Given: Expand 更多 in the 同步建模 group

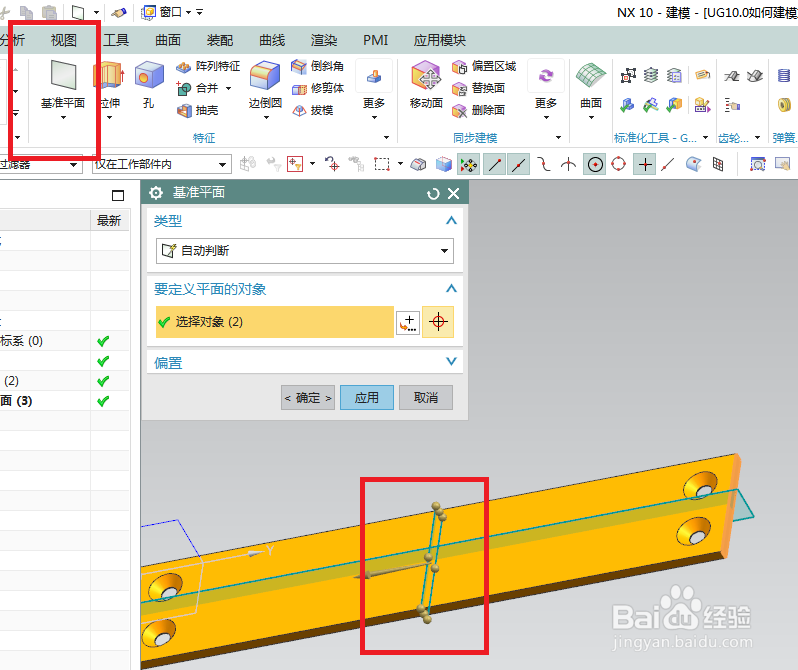Looking at the screenshot, I should 546,91.
